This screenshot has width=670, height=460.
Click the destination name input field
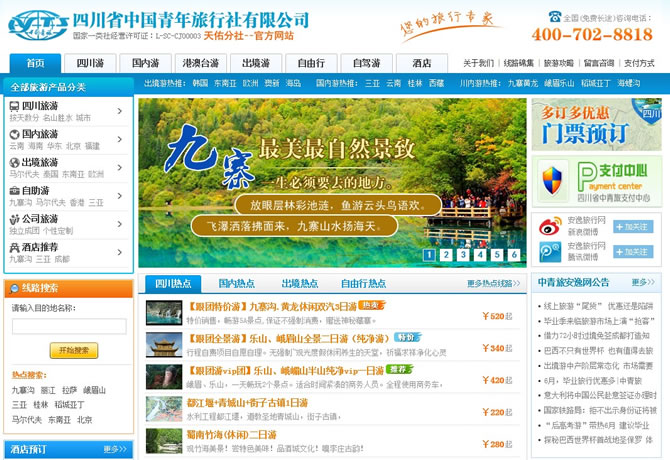click(x=69, y=326)
